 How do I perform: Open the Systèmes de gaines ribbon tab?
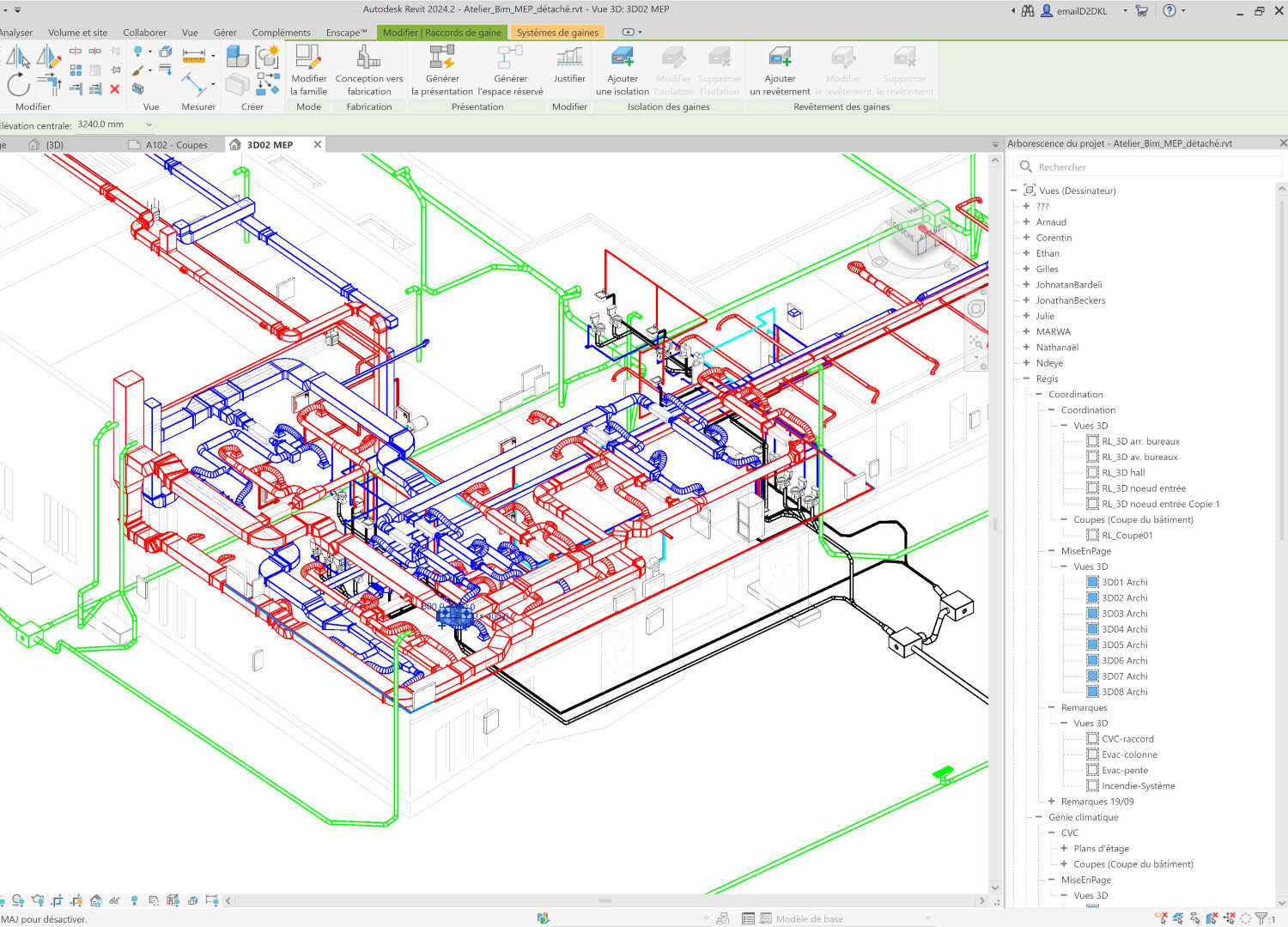pos(557,33)
